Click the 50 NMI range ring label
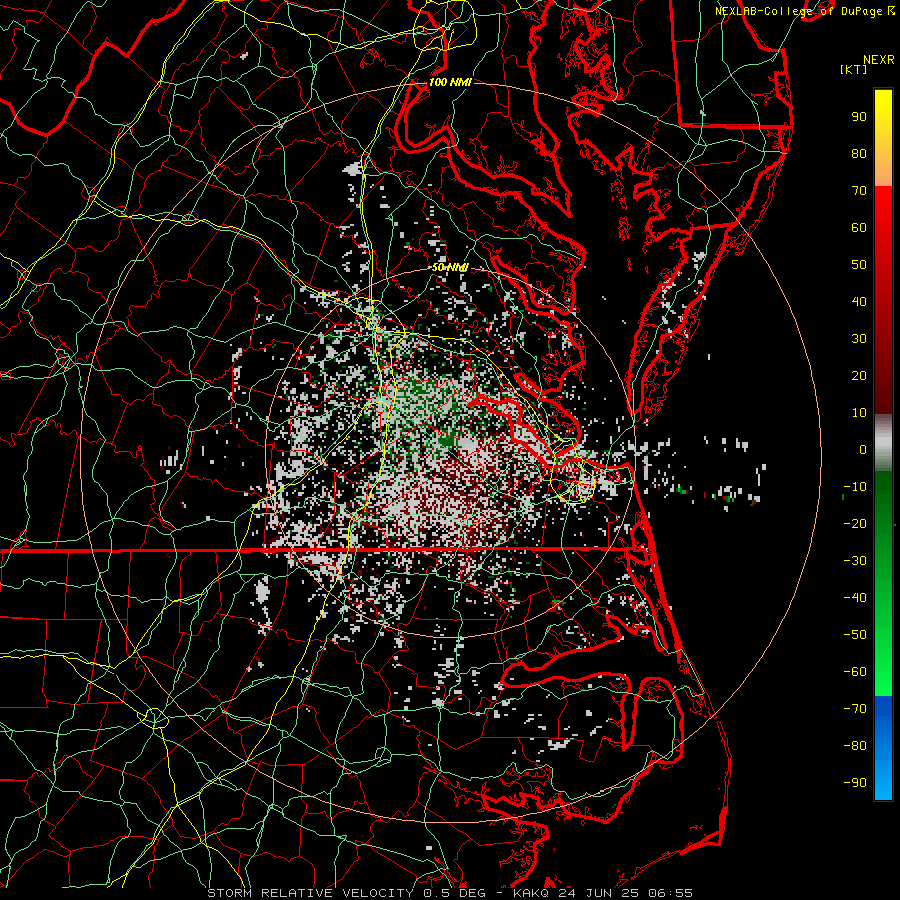900x900 pixels. (450, 267)
